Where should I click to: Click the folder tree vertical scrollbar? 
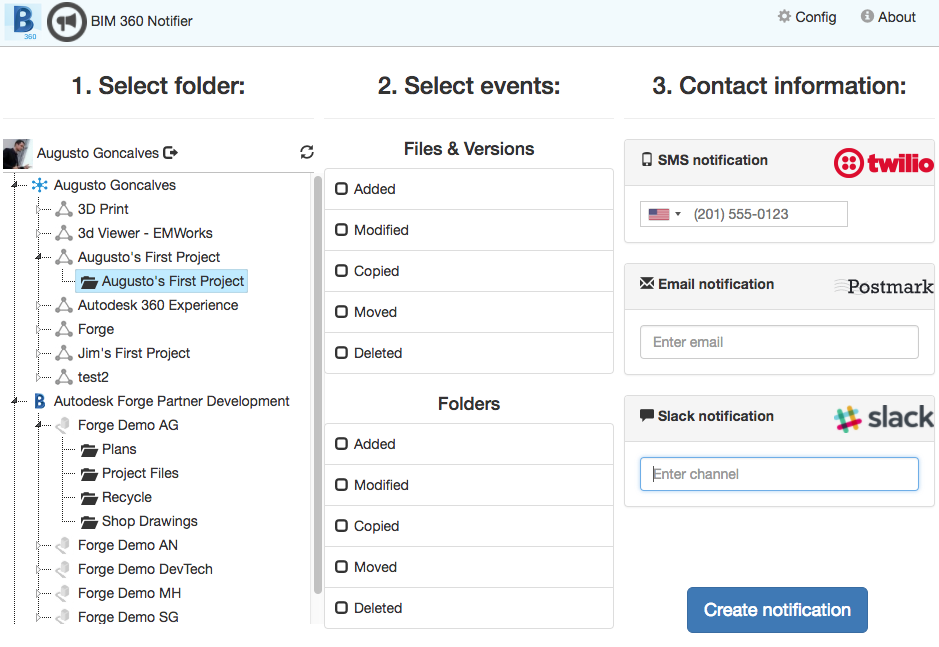click(x=318, y=380)
